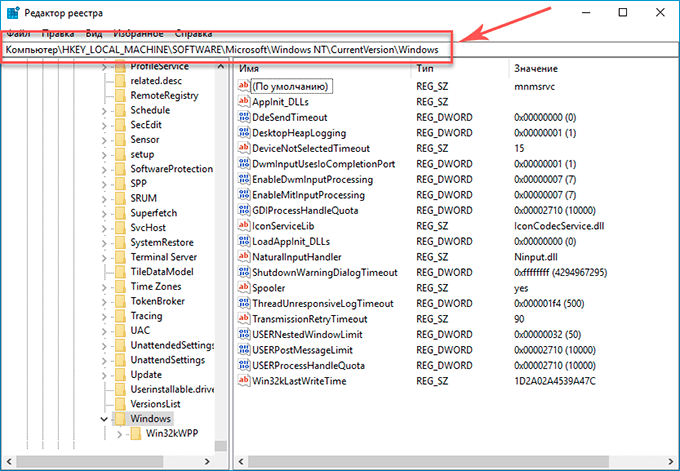Click the DWORD icon for DdeSendTimeout

click(244, 117)
